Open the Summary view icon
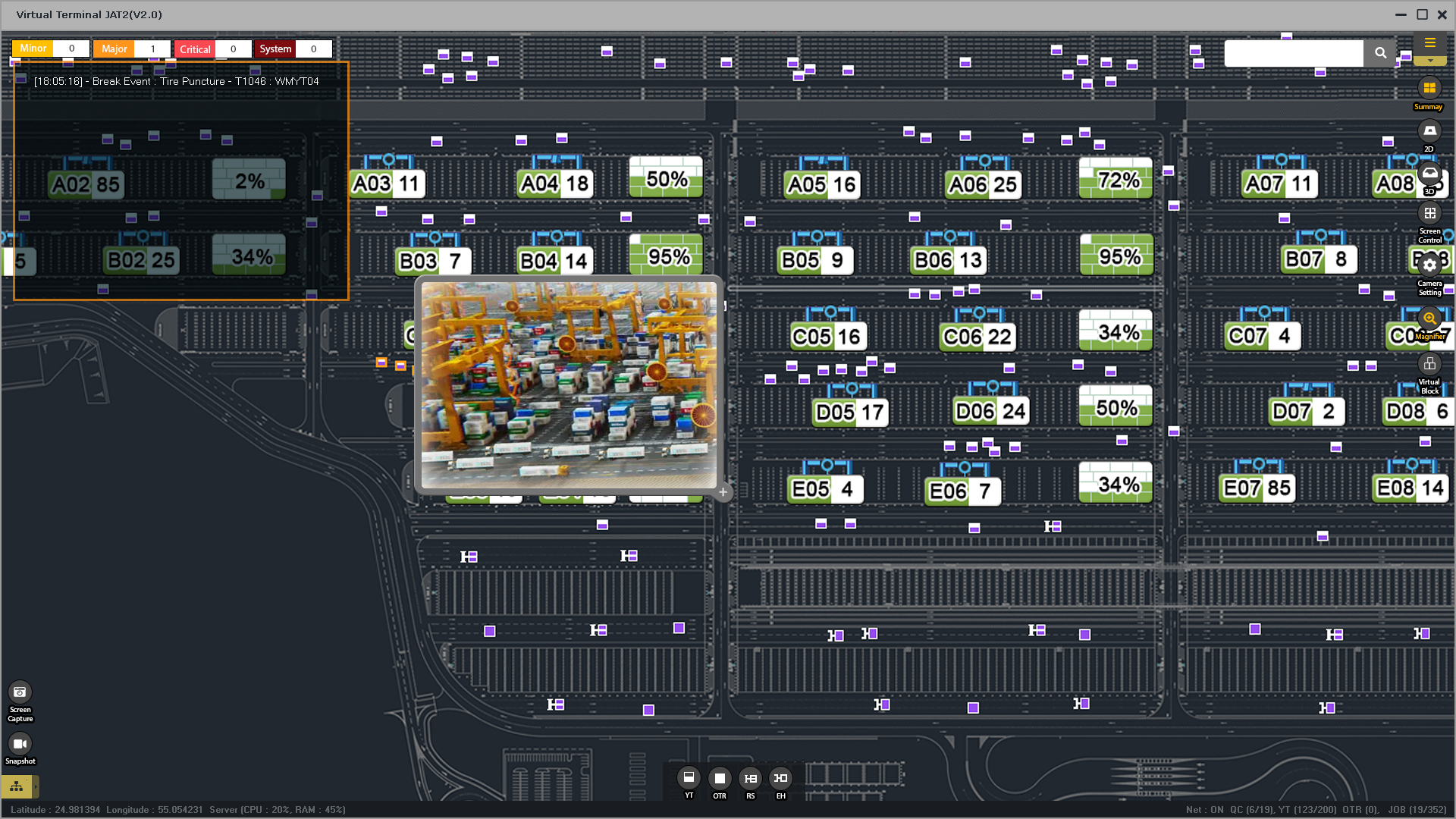The height and width of the screenshot is (819, 1456). click(1429, 89)
